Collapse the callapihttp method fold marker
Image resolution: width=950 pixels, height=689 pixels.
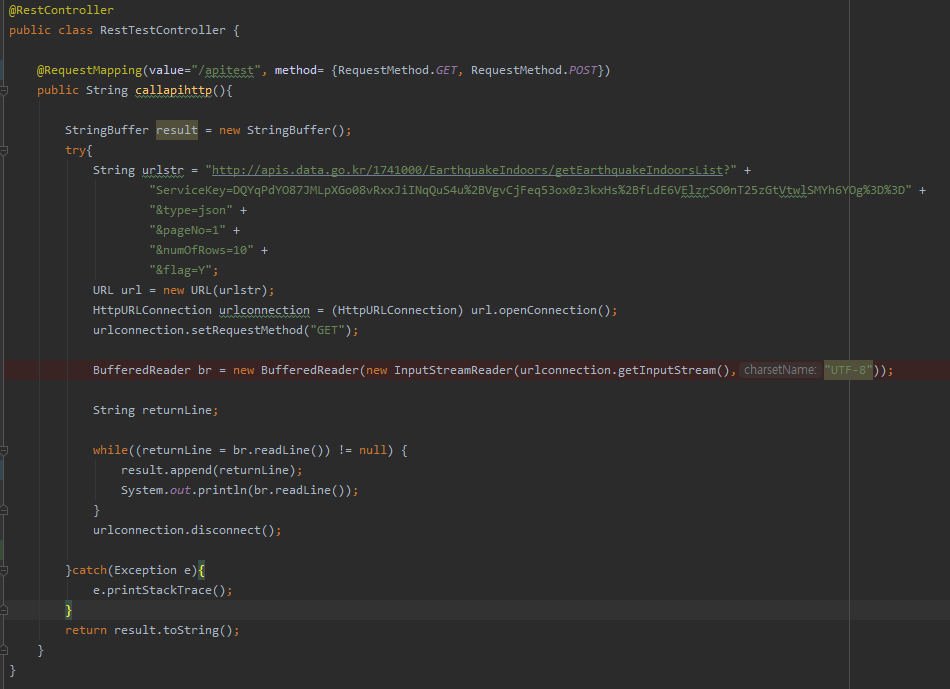[x=4, y=90]
